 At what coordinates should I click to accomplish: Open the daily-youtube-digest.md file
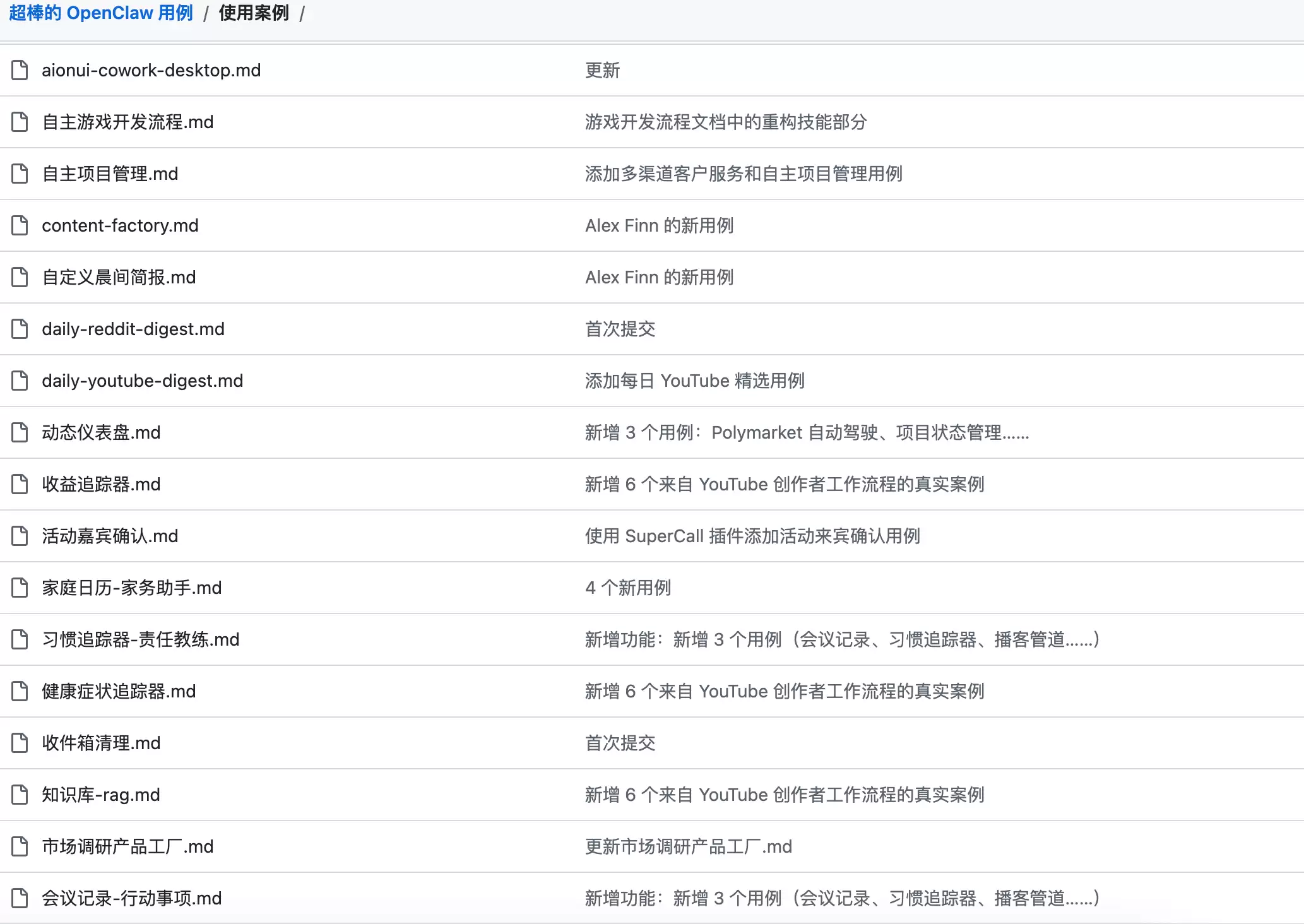pos(142,381)
